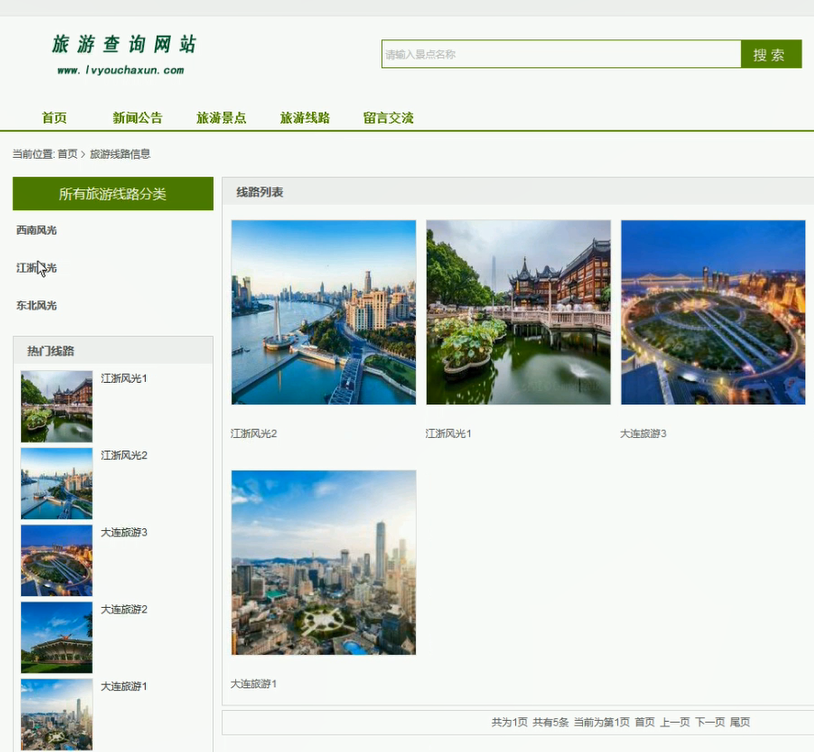814x752 pixels.
Task: Click 大连旅游3 caption in 线路列表
Action: tap(643, 433)
